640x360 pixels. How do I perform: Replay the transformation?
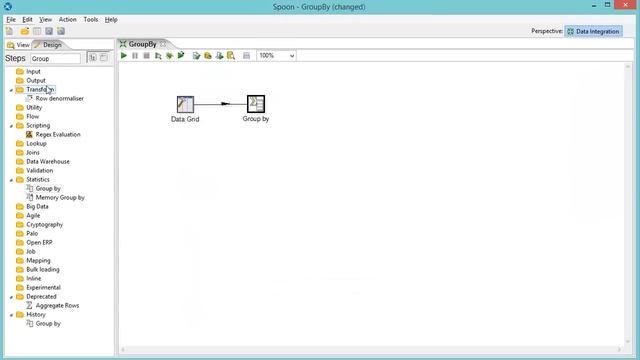click(x=181, y=56)
